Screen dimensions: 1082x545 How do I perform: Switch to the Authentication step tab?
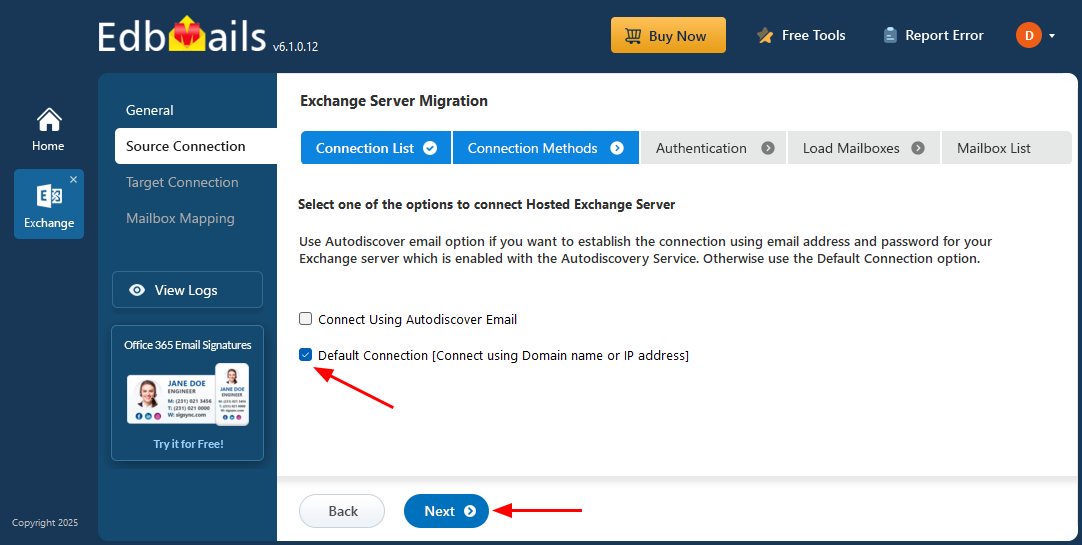714,148
